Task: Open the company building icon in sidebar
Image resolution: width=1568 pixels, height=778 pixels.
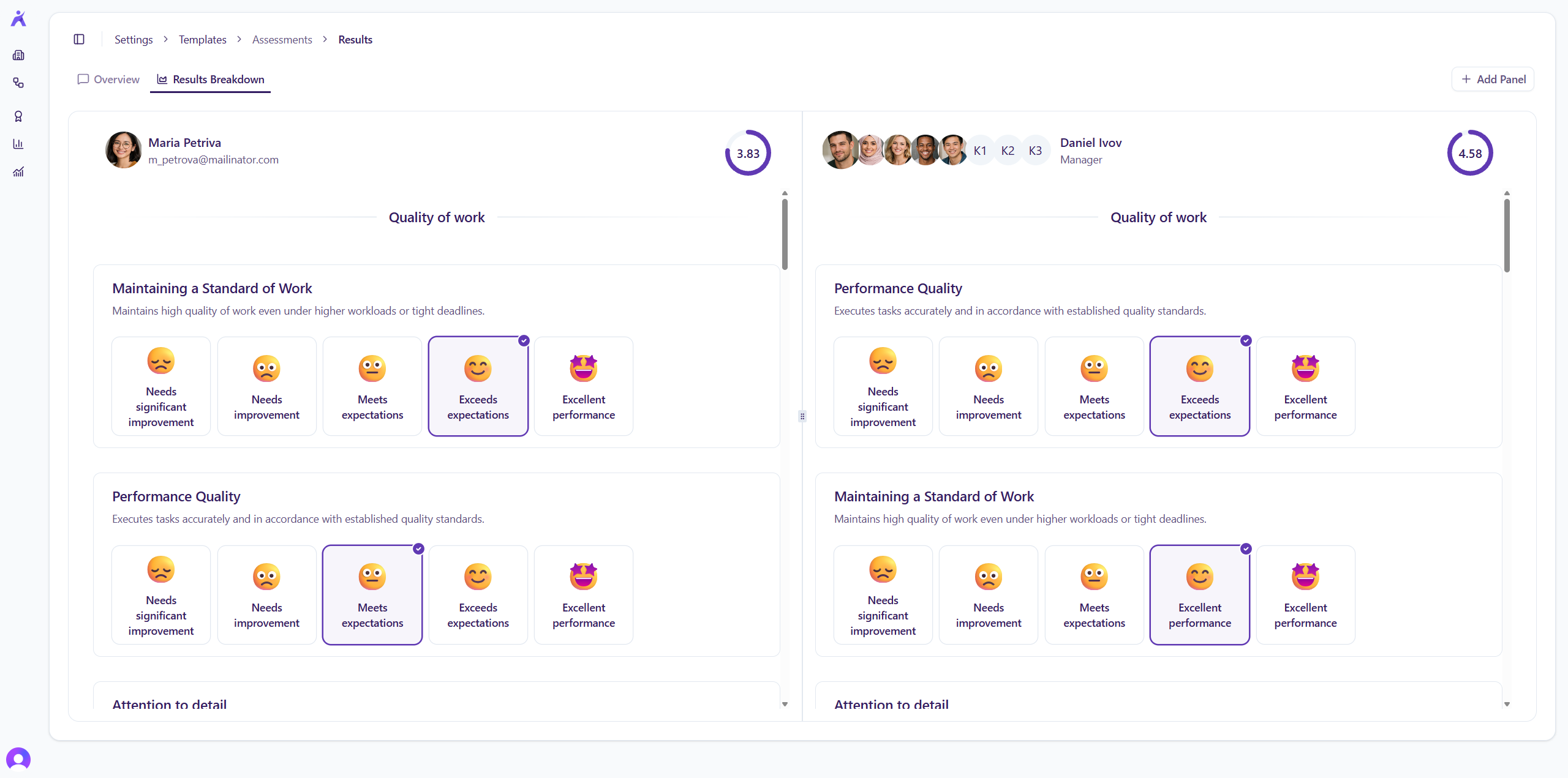Action: 18,55
